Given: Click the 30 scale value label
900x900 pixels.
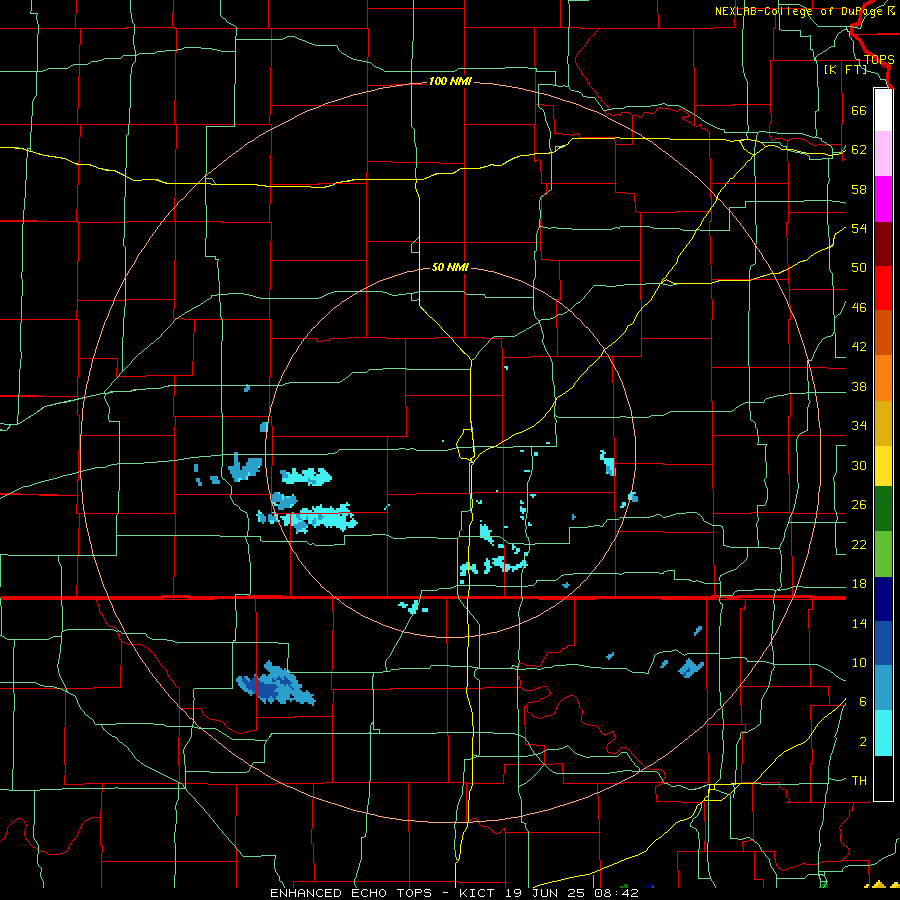Looking at the screenshot, I should [x=859, y=465].
